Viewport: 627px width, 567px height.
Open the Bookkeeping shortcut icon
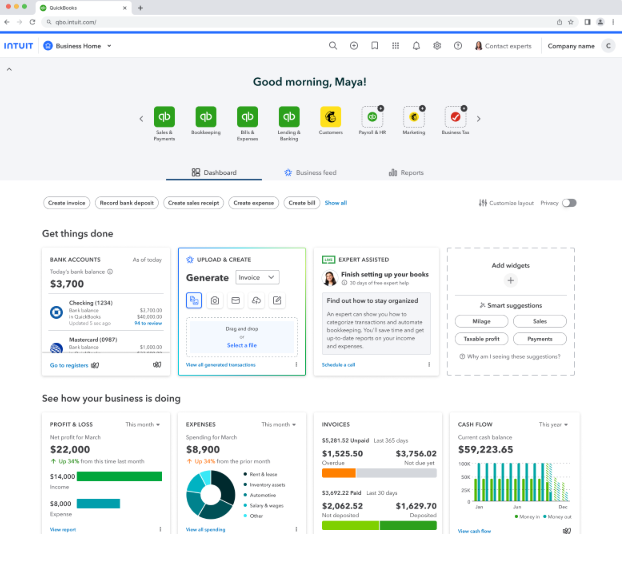click(x=206, y=118)
